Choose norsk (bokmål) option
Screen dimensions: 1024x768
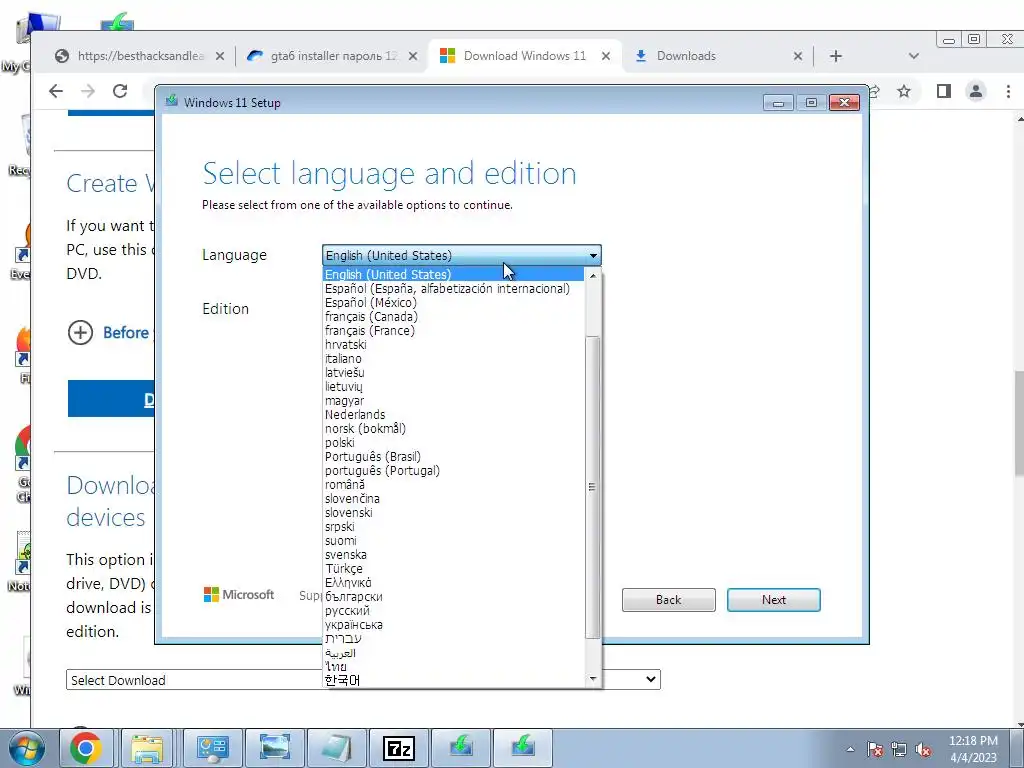point(453,429)
